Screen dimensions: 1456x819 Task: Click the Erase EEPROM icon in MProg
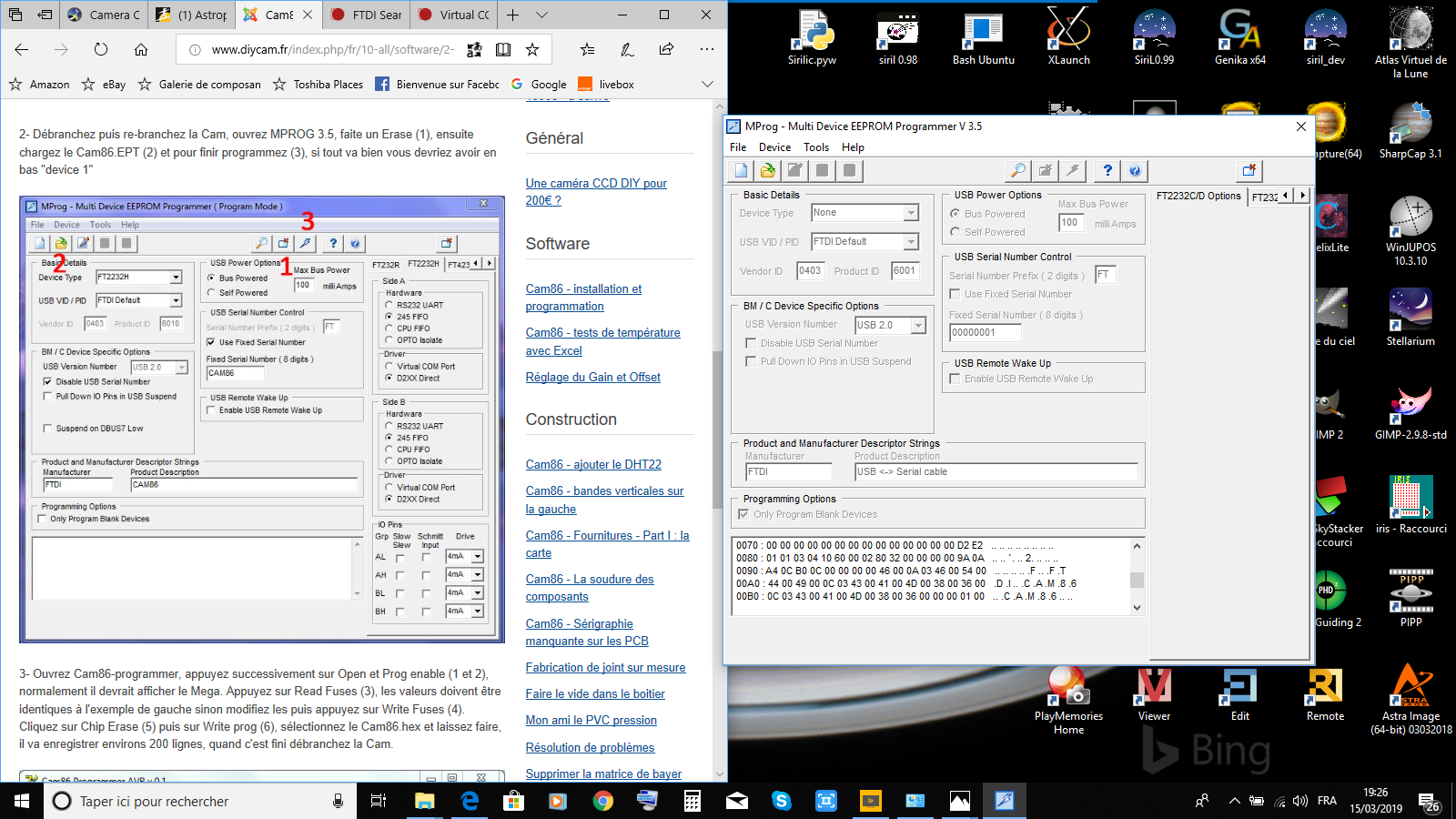tap(1046, 170)
